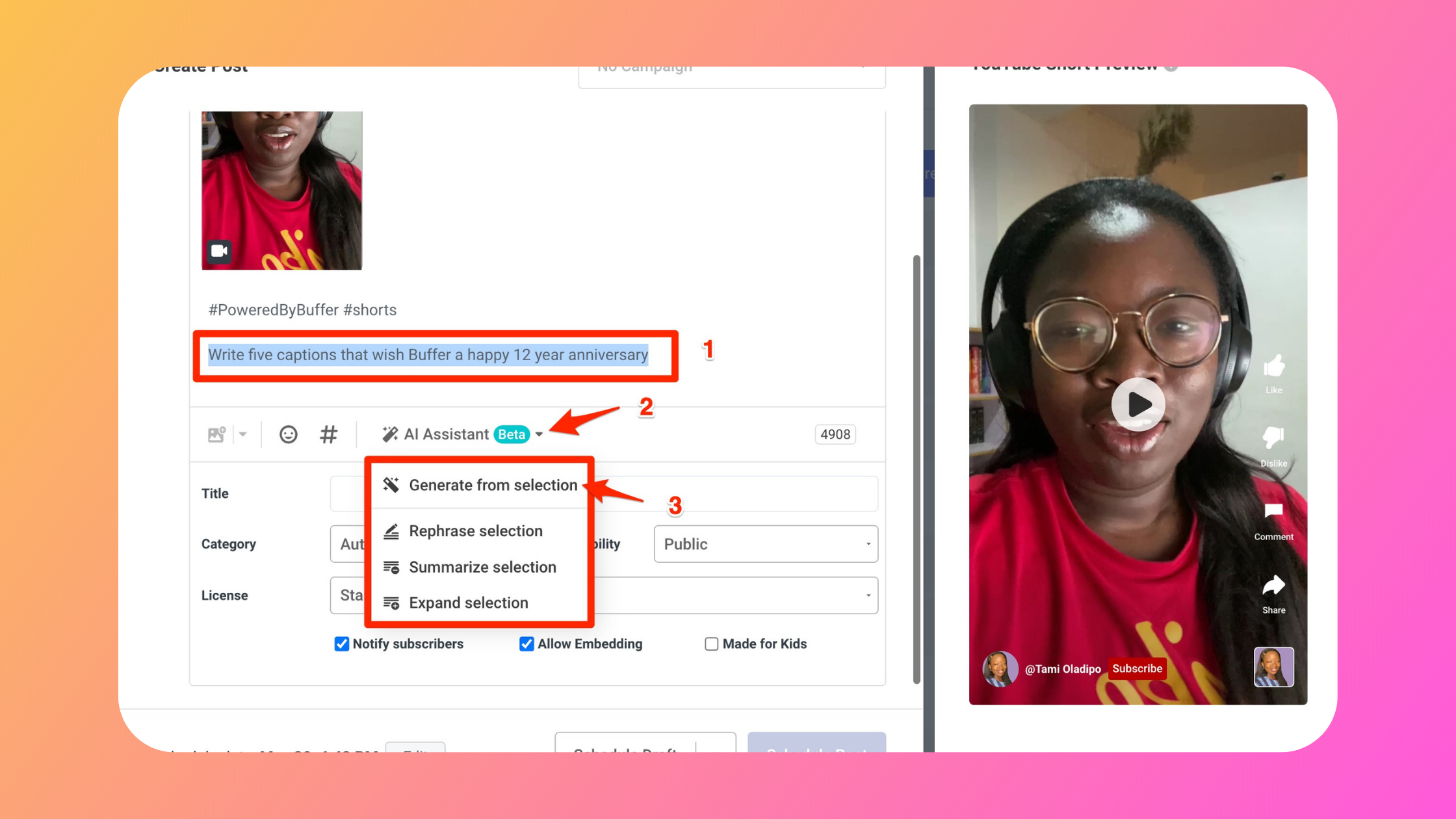Image resolution: width=1456 pixels, height=819 pixels.
Task: Toggle the Notify subscribers checkbox
Action: (x=341, y=643)
